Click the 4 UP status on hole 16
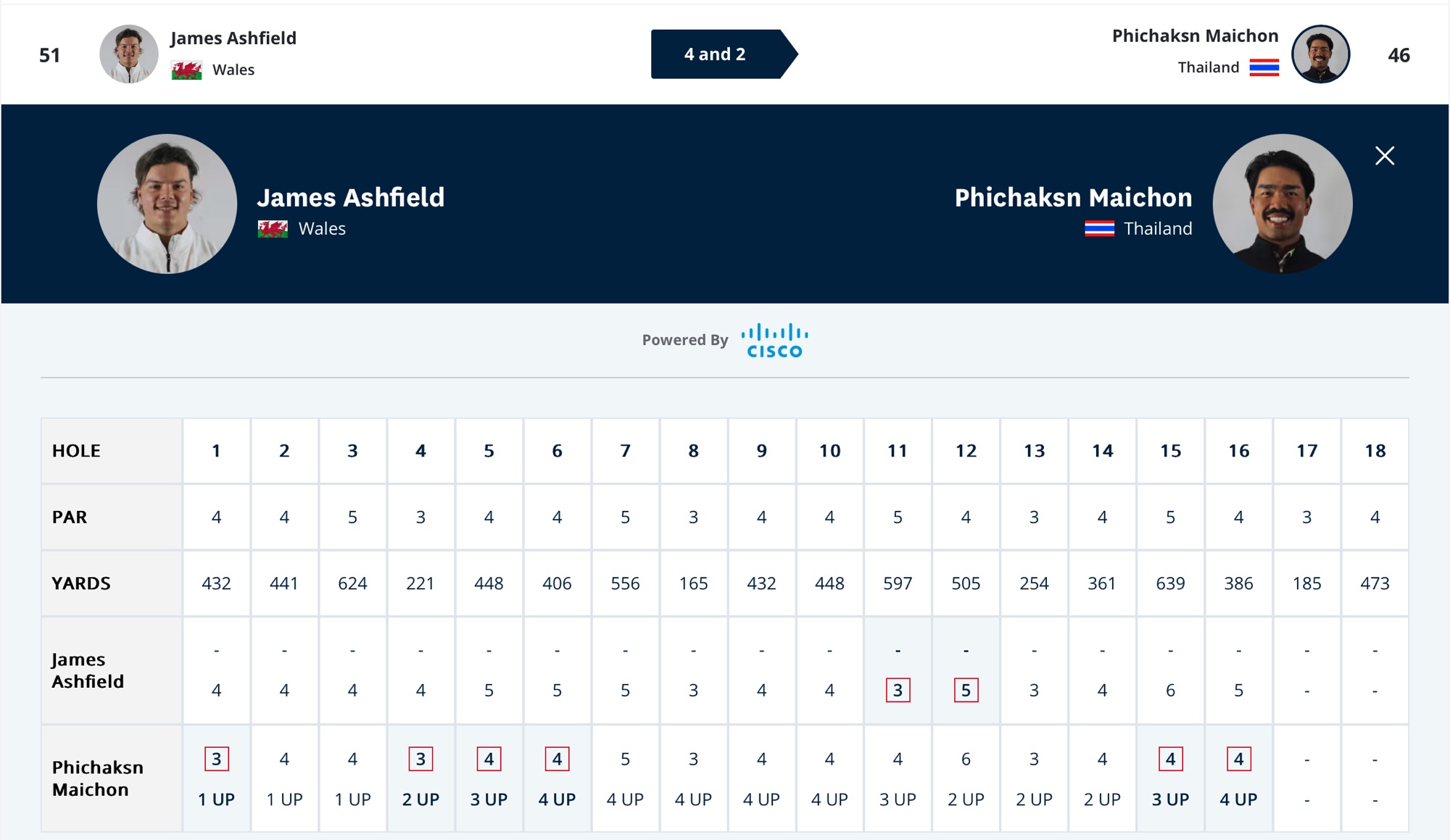This screenshot has height=840, width=1450. [1238, 799]
